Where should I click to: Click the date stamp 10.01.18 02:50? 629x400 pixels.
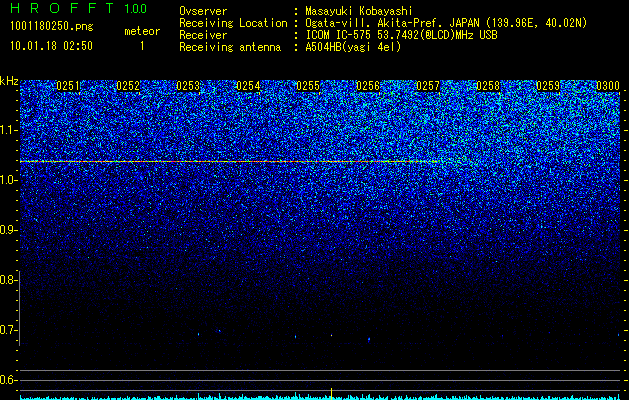click(x=51, y=46)
